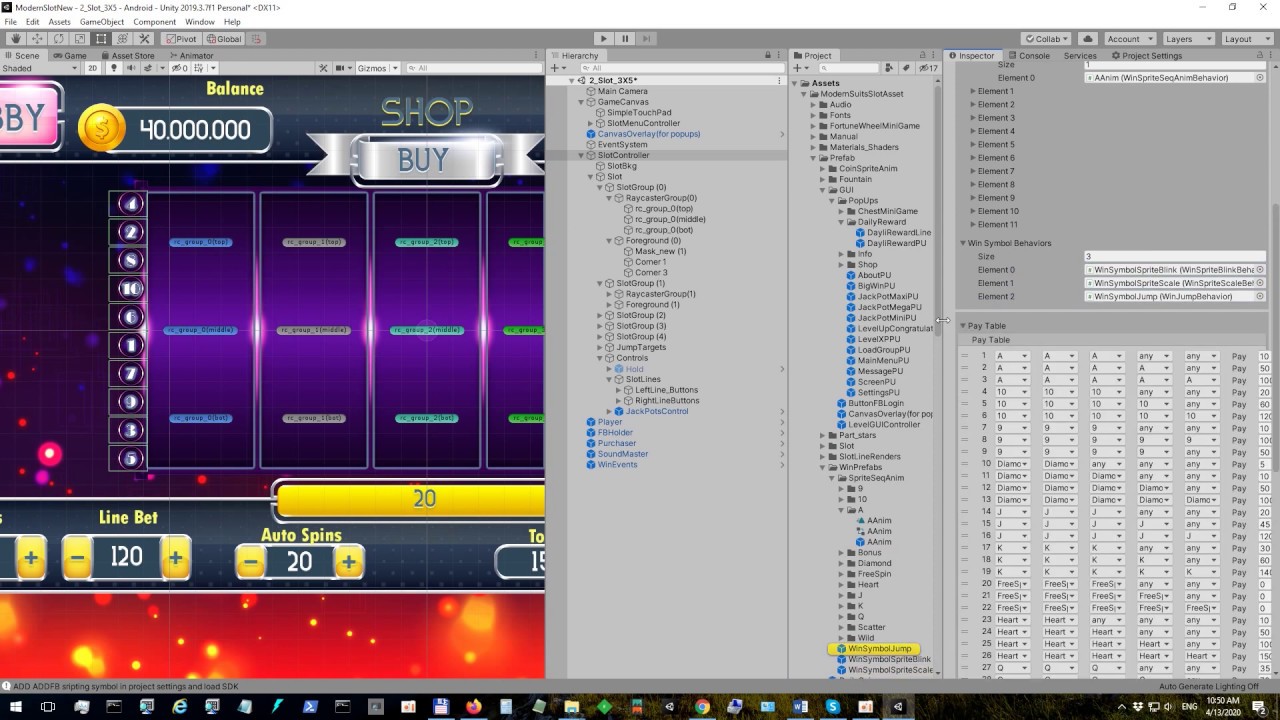Collapse the Win Symbol Behaviors section
The height and width of the screenshot is (720, 1280).
tap(963, 243)
